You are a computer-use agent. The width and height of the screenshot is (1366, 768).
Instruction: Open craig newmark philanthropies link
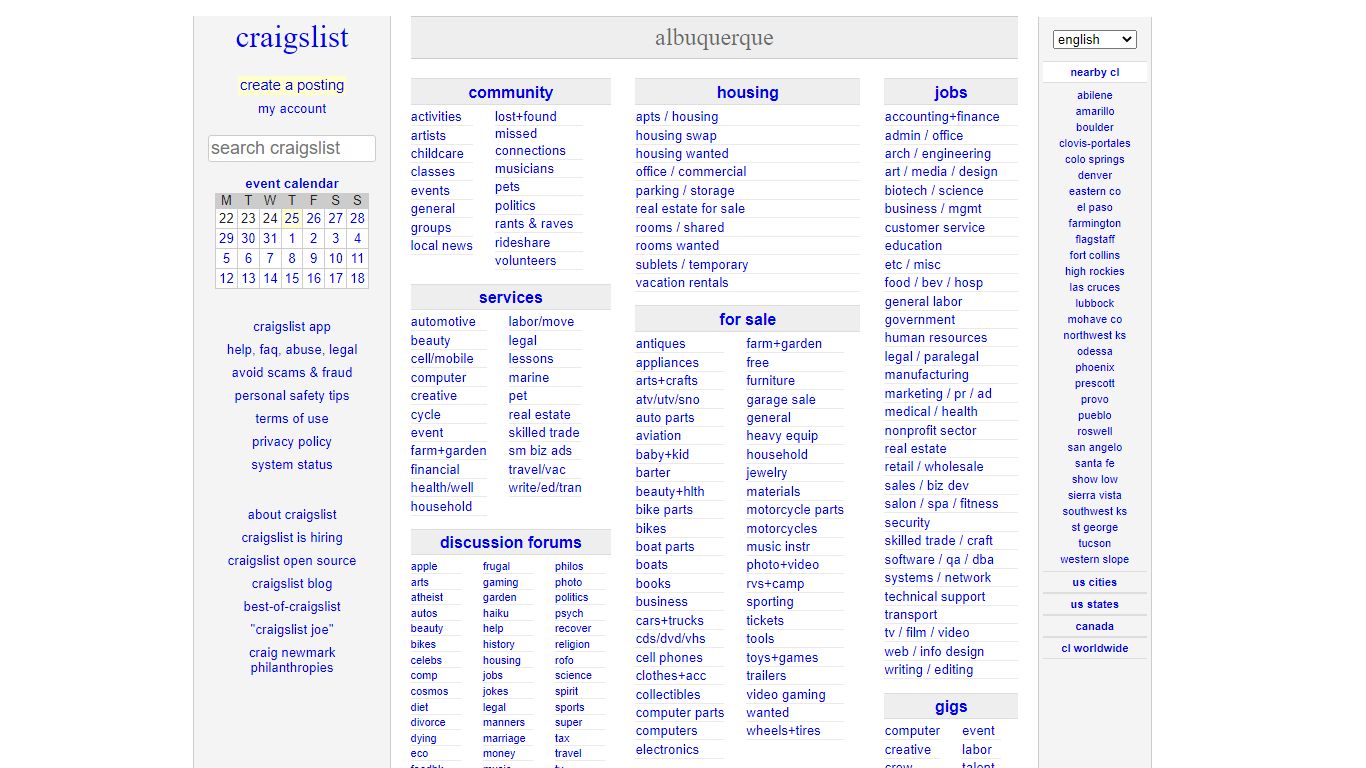tap(292, 660)
